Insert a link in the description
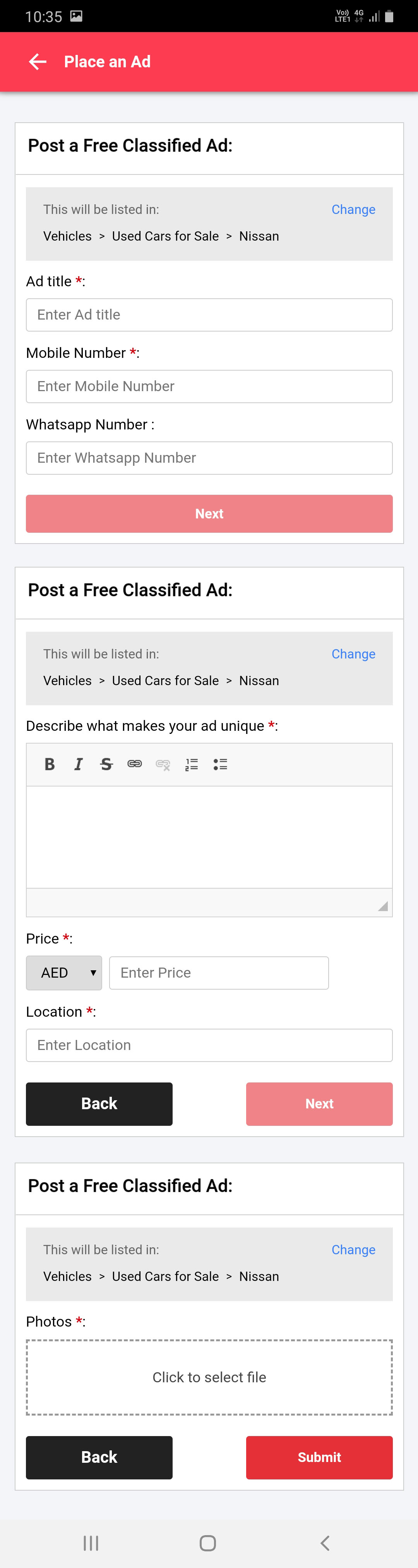The height and width of the screenshot is (1568, 418). point(135,764)
